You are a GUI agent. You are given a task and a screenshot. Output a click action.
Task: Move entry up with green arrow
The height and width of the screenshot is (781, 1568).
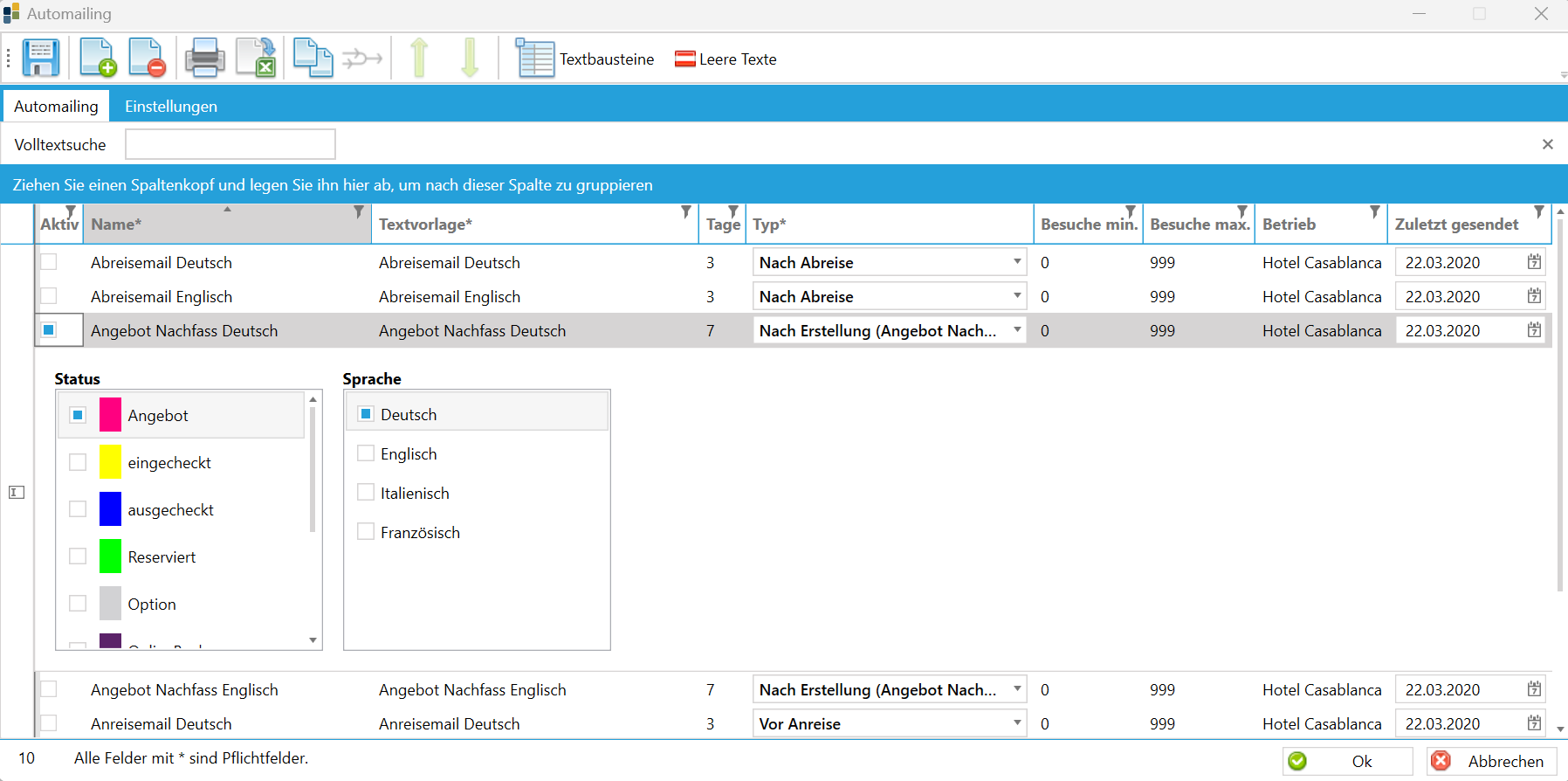[419, 58]
